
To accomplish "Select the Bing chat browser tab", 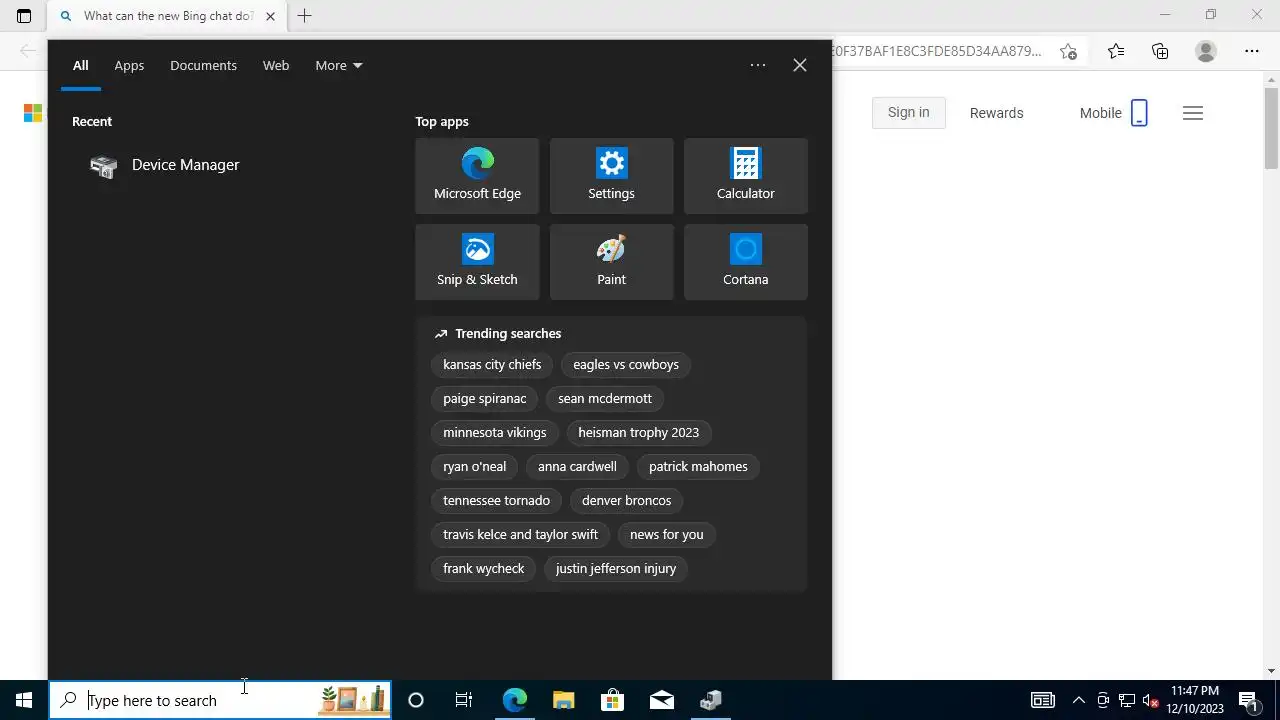I will (x=166, y=16).
